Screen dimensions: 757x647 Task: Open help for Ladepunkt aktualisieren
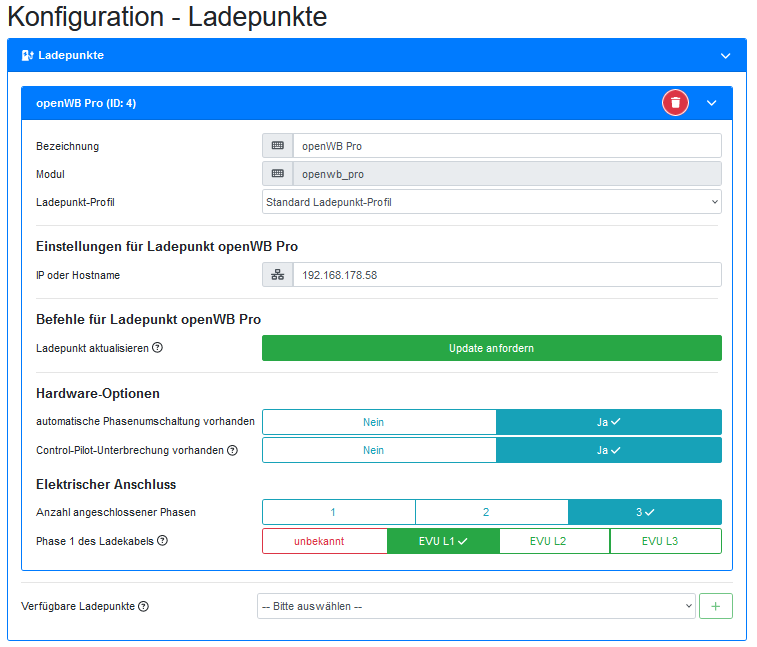click(157, 348)
